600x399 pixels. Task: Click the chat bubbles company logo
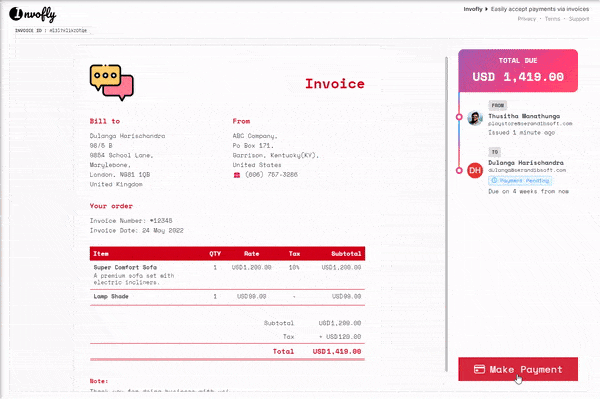[x=112, y=82]
